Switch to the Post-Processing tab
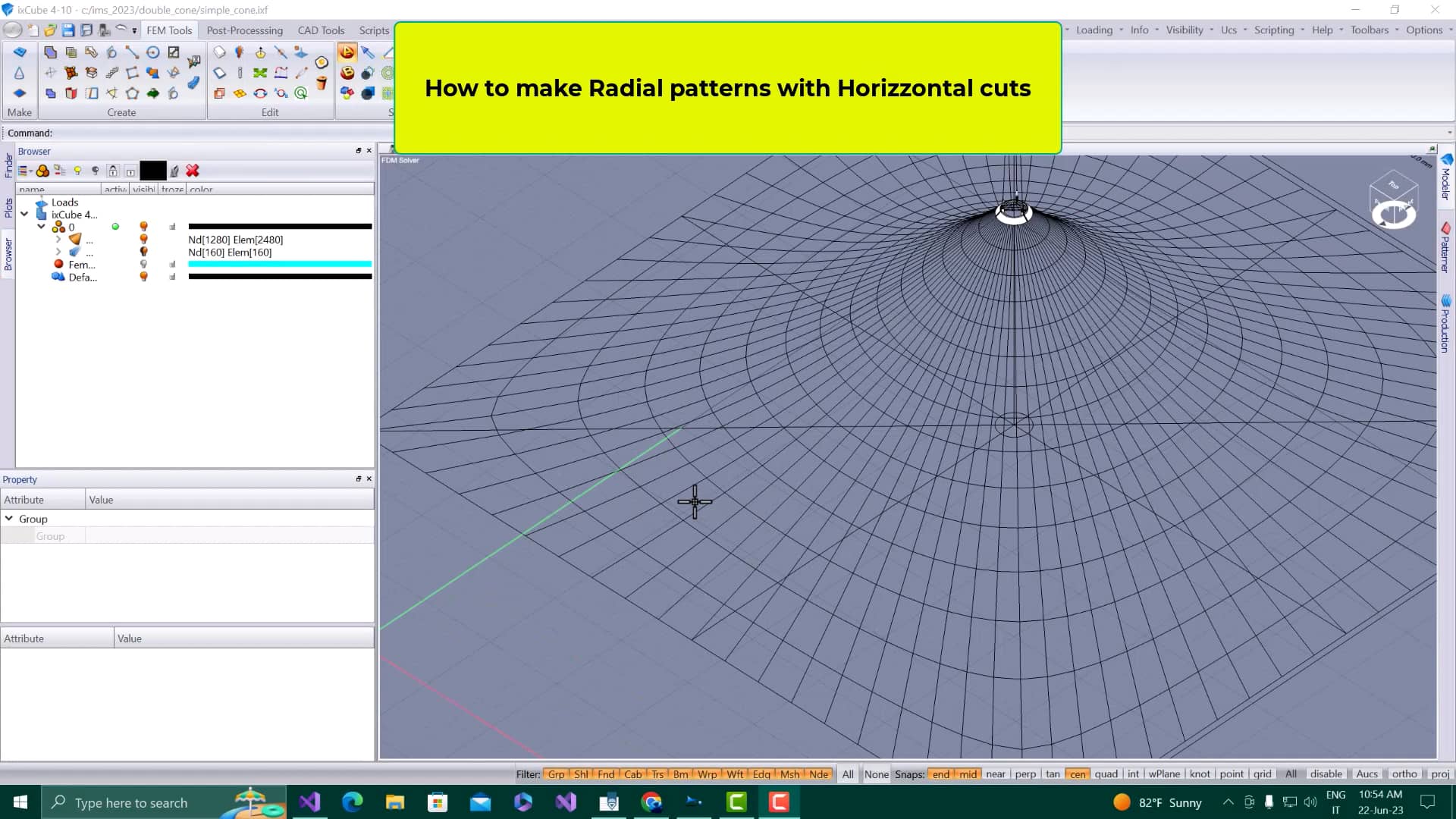 tap(244, 30)
